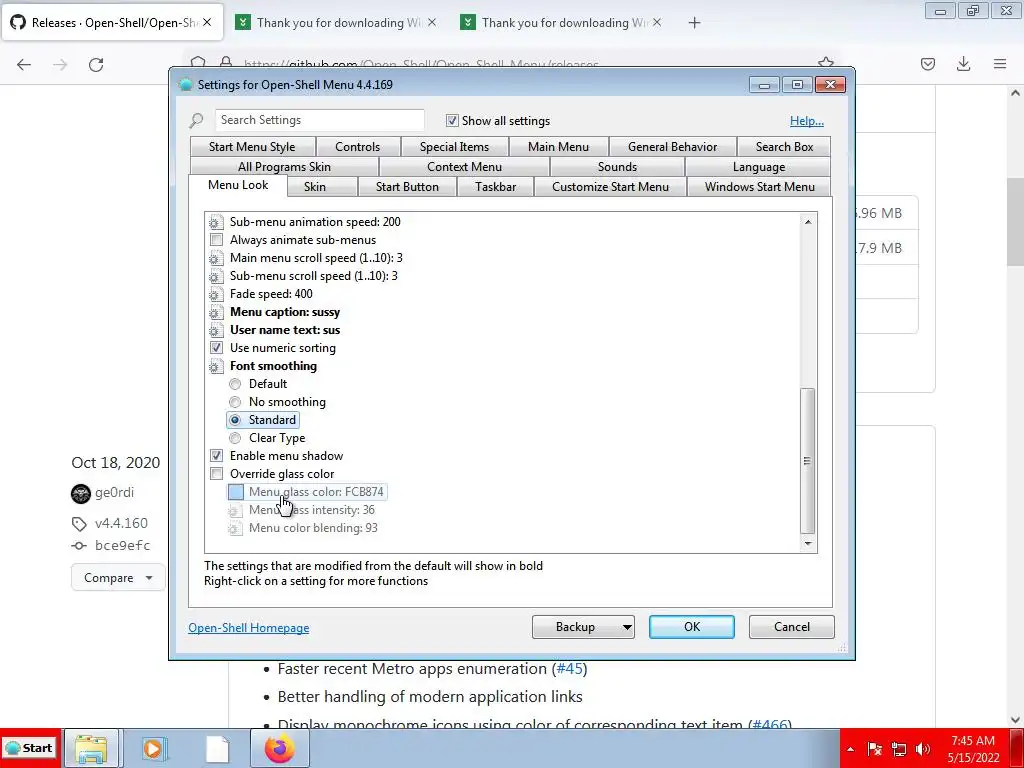Toggle Show all settings checkbox

point(452,121)
